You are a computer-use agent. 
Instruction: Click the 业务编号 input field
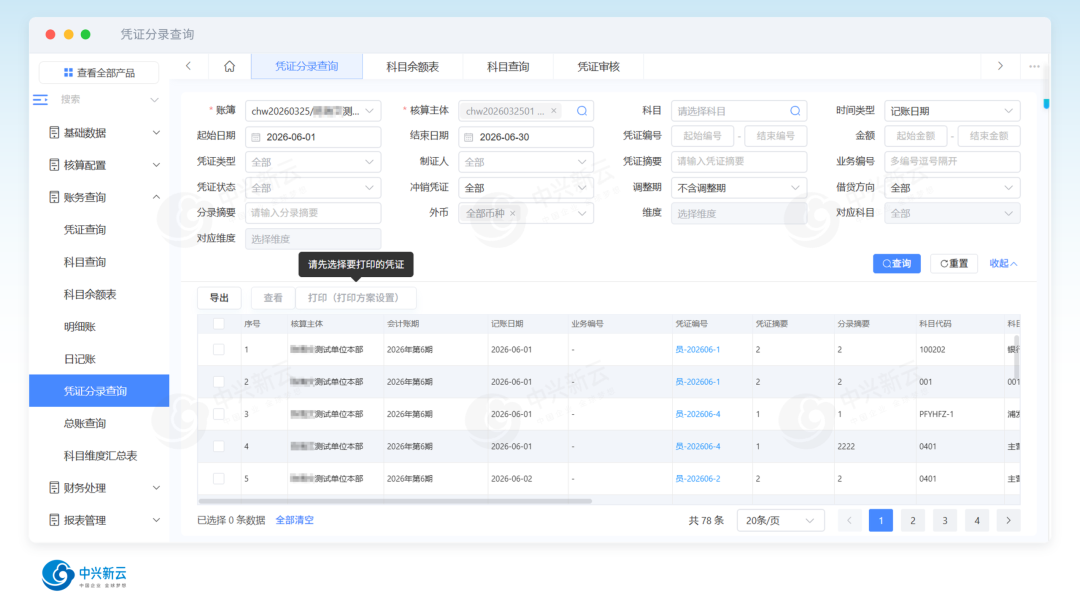pyautogui.click(x=952, y=162)
